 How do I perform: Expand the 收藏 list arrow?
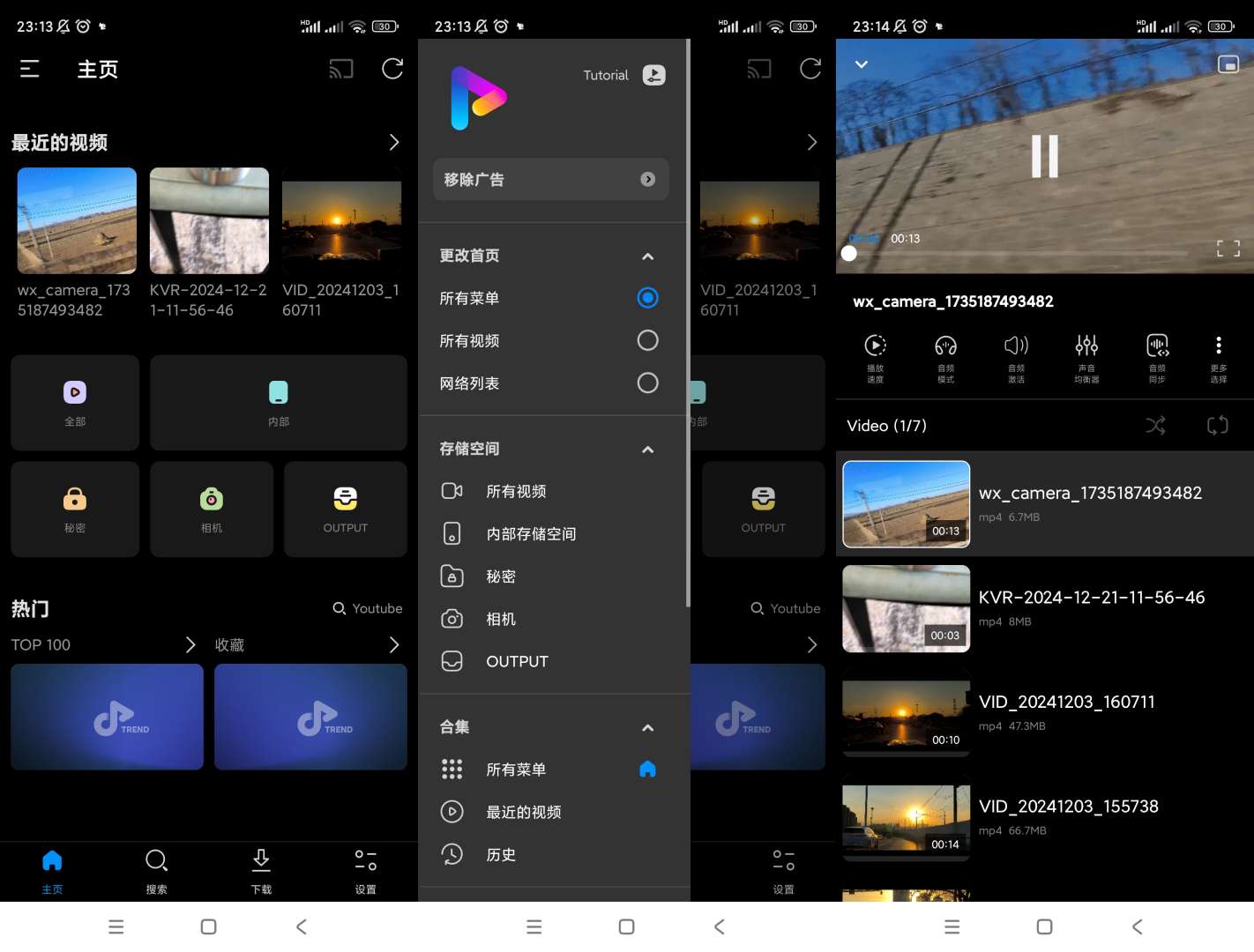tap(394, 645)
